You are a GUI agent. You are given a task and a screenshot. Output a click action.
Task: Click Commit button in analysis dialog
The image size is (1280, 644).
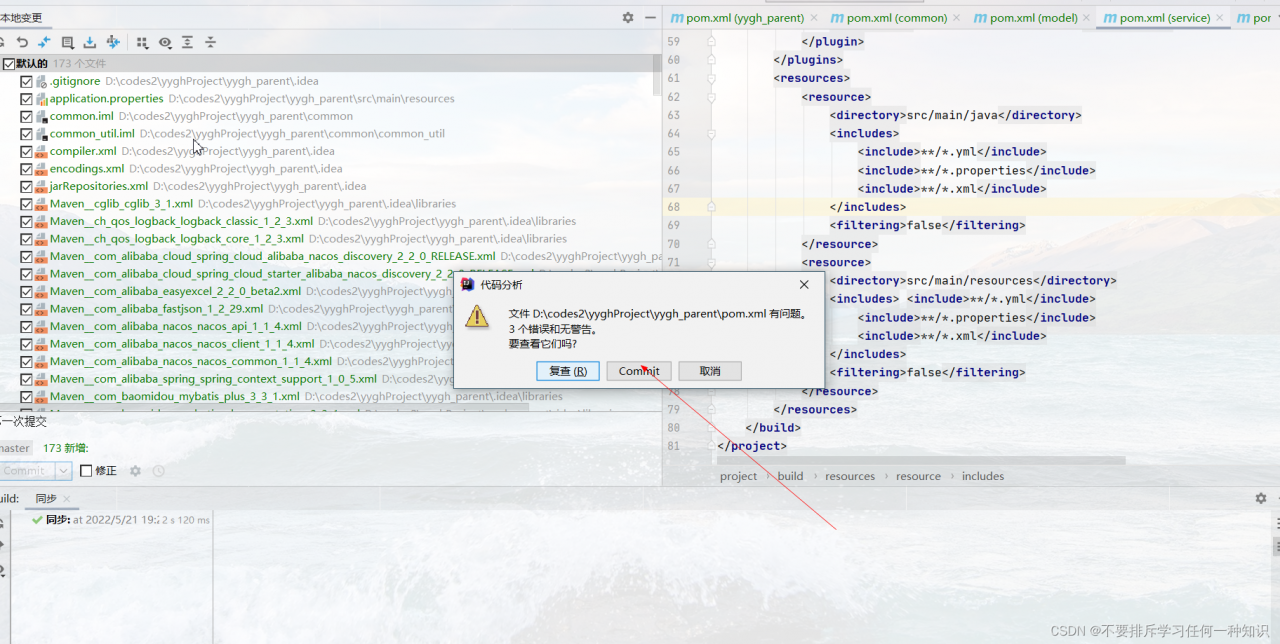(x=639, y=371)
